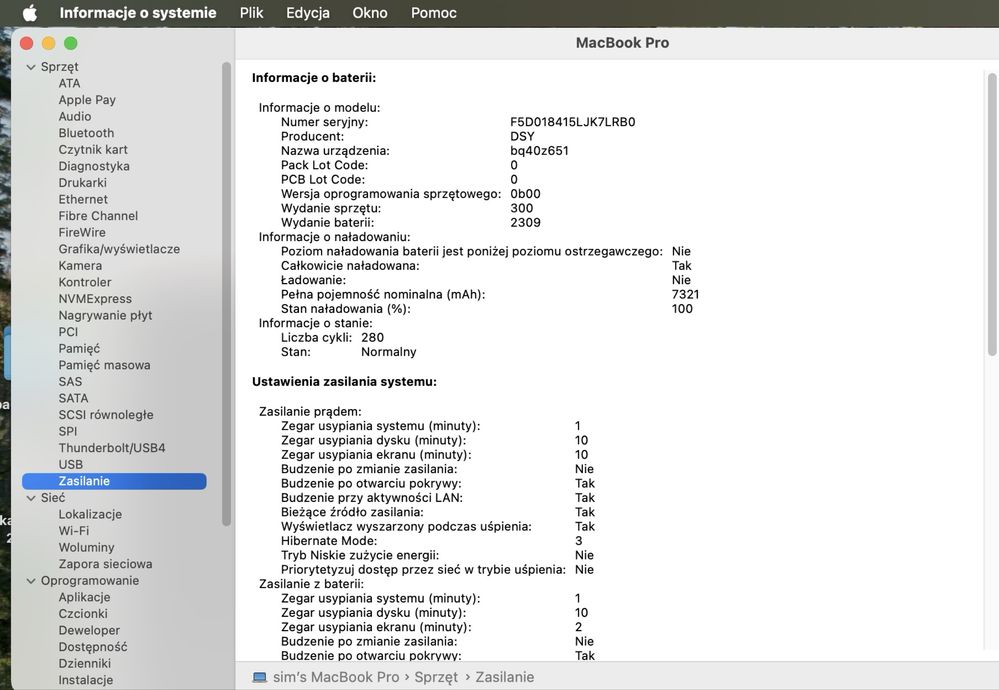Viewport: 999px width, 690px height.
Task: Open the Informacje o systemie menu
Action: pos(138,13)
